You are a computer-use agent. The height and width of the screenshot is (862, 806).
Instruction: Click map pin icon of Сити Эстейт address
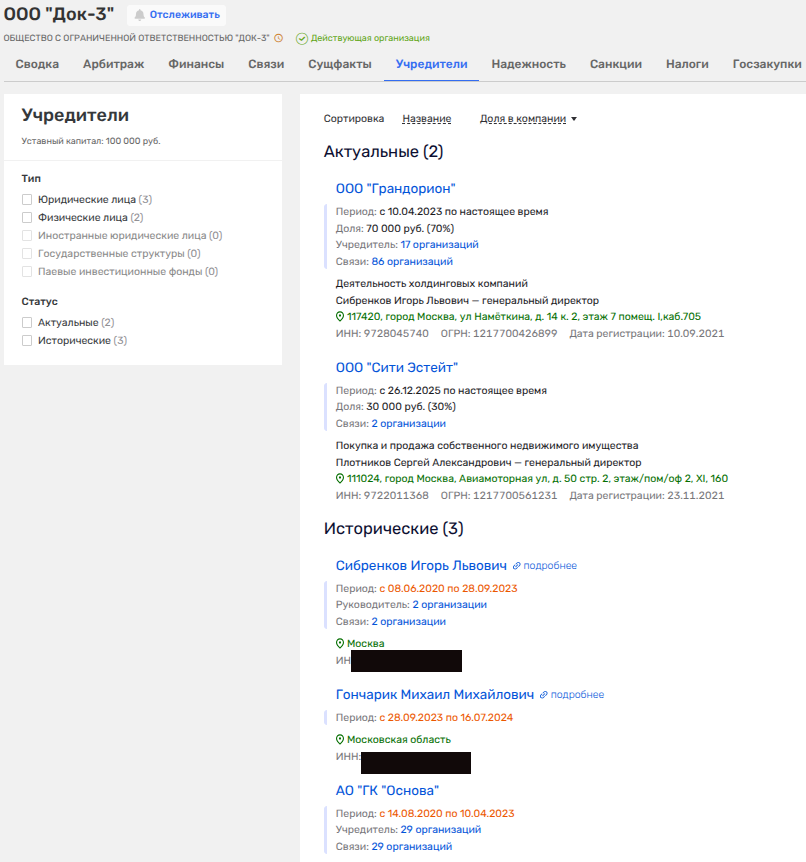coord(340,478)
